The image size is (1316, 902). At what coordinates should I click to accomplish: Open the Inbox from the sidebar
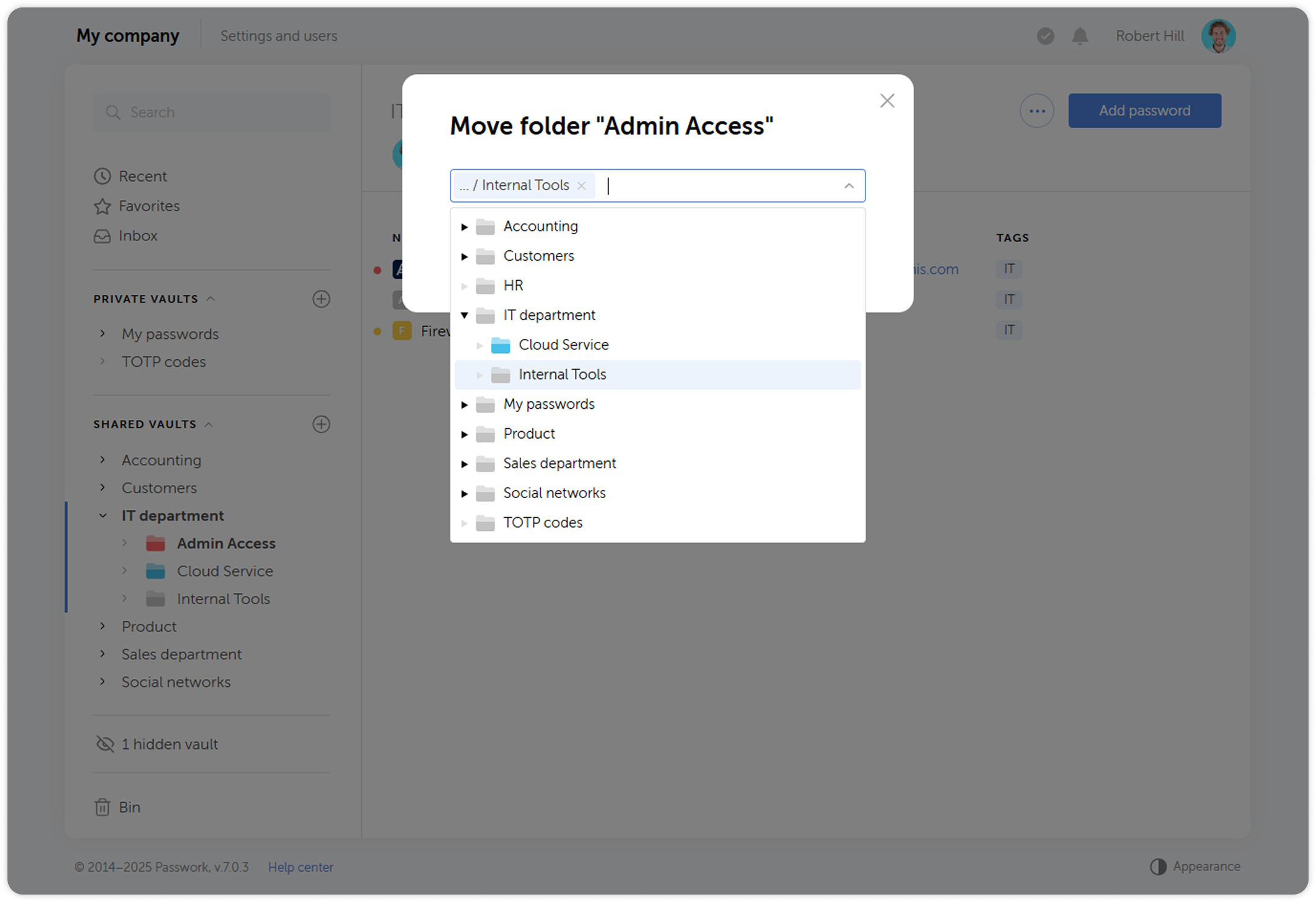pos(138,236)
